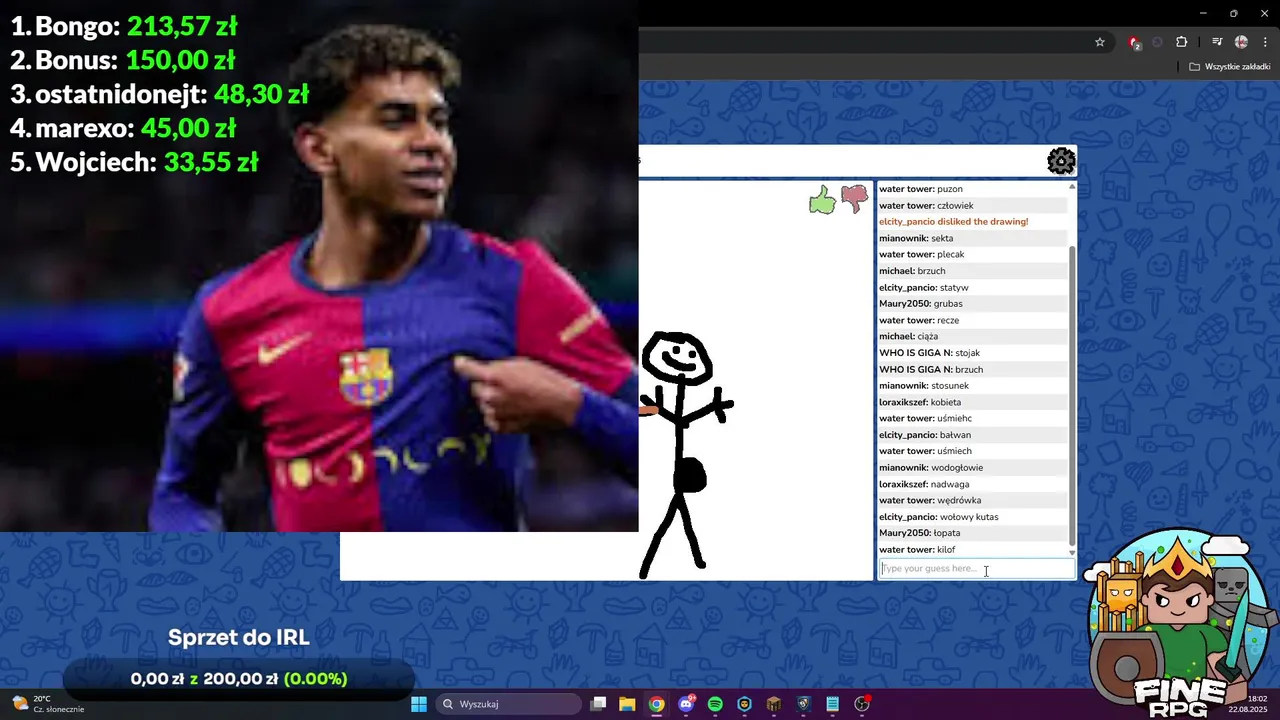Screen dimensions: 1280x720
Task: Click the chat message 'water tower: kilof'
Action: pos(917,549)
